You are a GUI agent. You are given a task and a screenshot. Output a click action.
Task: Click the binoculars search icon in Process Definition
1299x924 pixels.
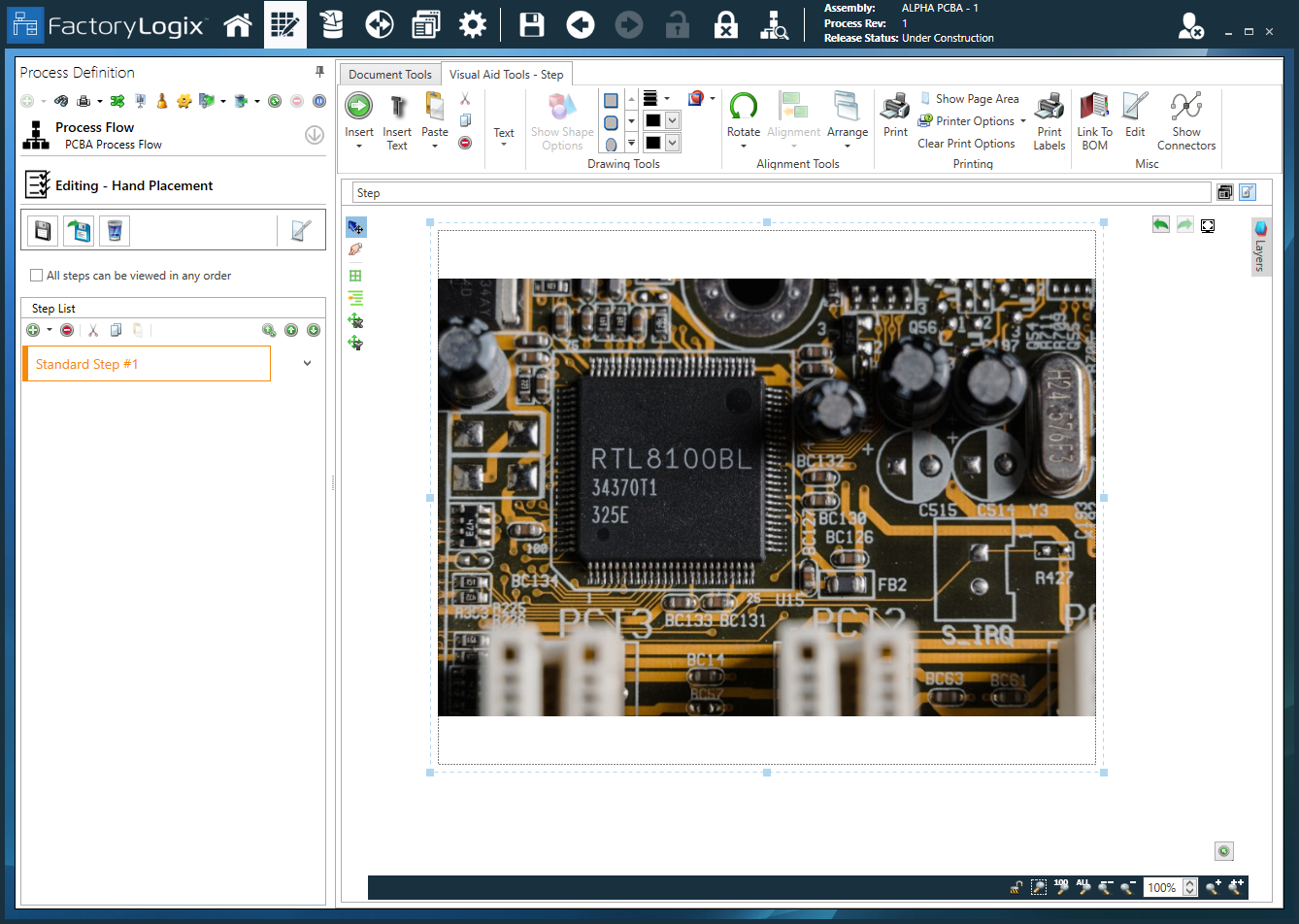pyautogui.click(x=60, y=100)
